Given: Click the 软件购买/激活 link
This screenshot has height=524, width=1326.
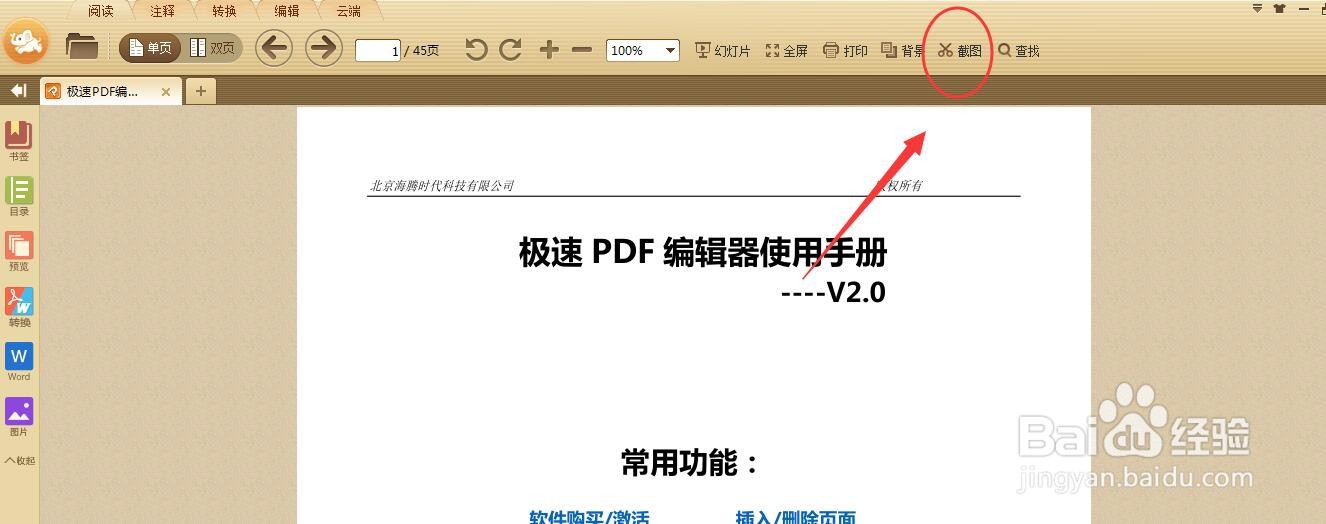Looking at the screenshot, I should 589,517.
